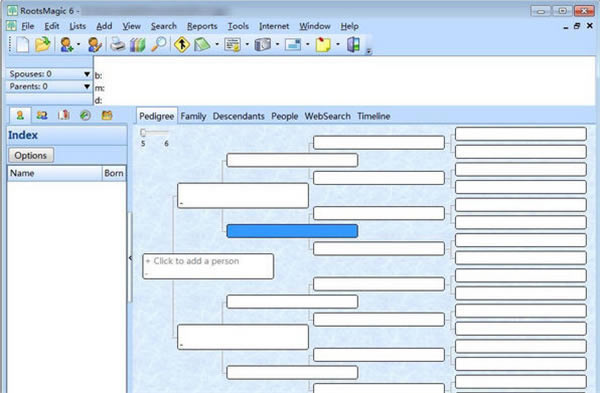The image size is (600, 393).
Task: Select the bookmarks sidebar tab icon
Action: (64, 115)
